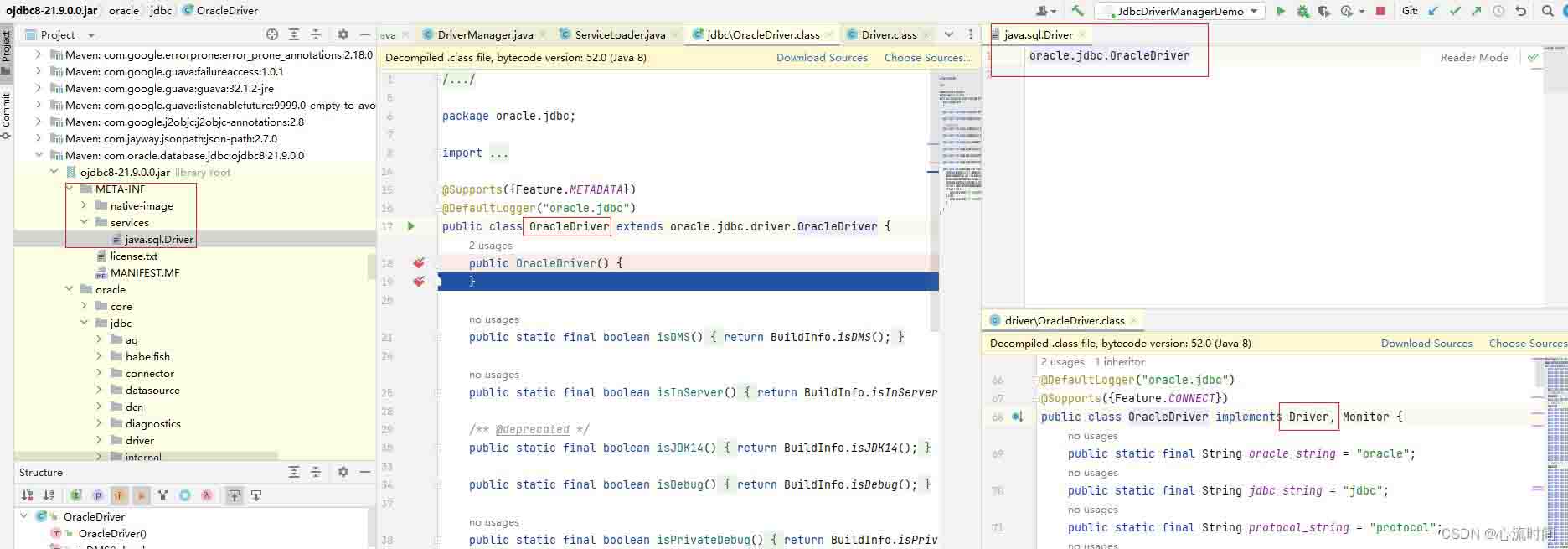1568x549 pixels.
Task: Expand the driver package folder
Action: 100,441
